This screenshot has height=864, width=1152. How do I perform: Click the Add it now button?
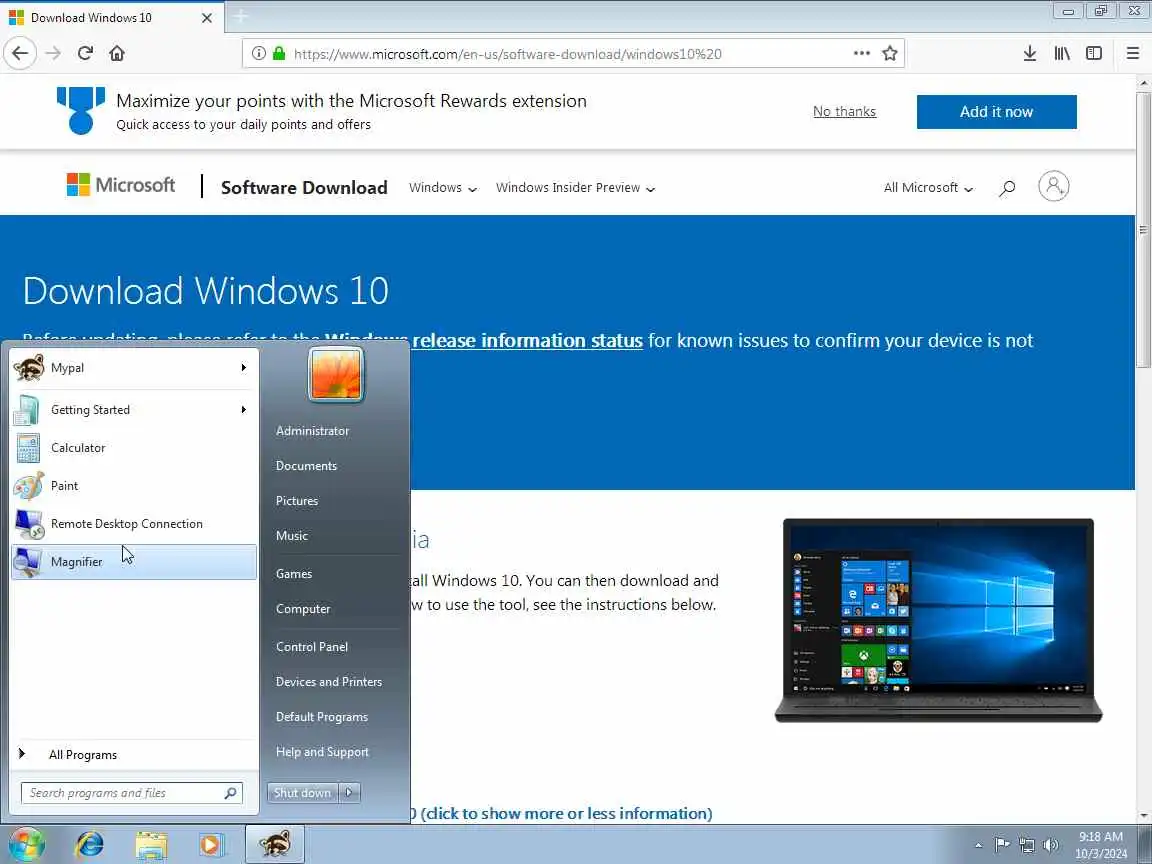click(x=996, y=112)
